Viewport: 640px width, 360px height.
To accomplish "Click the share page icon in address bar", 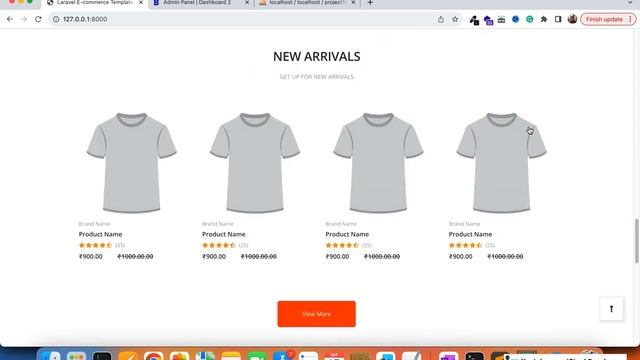I will (441, 19).
